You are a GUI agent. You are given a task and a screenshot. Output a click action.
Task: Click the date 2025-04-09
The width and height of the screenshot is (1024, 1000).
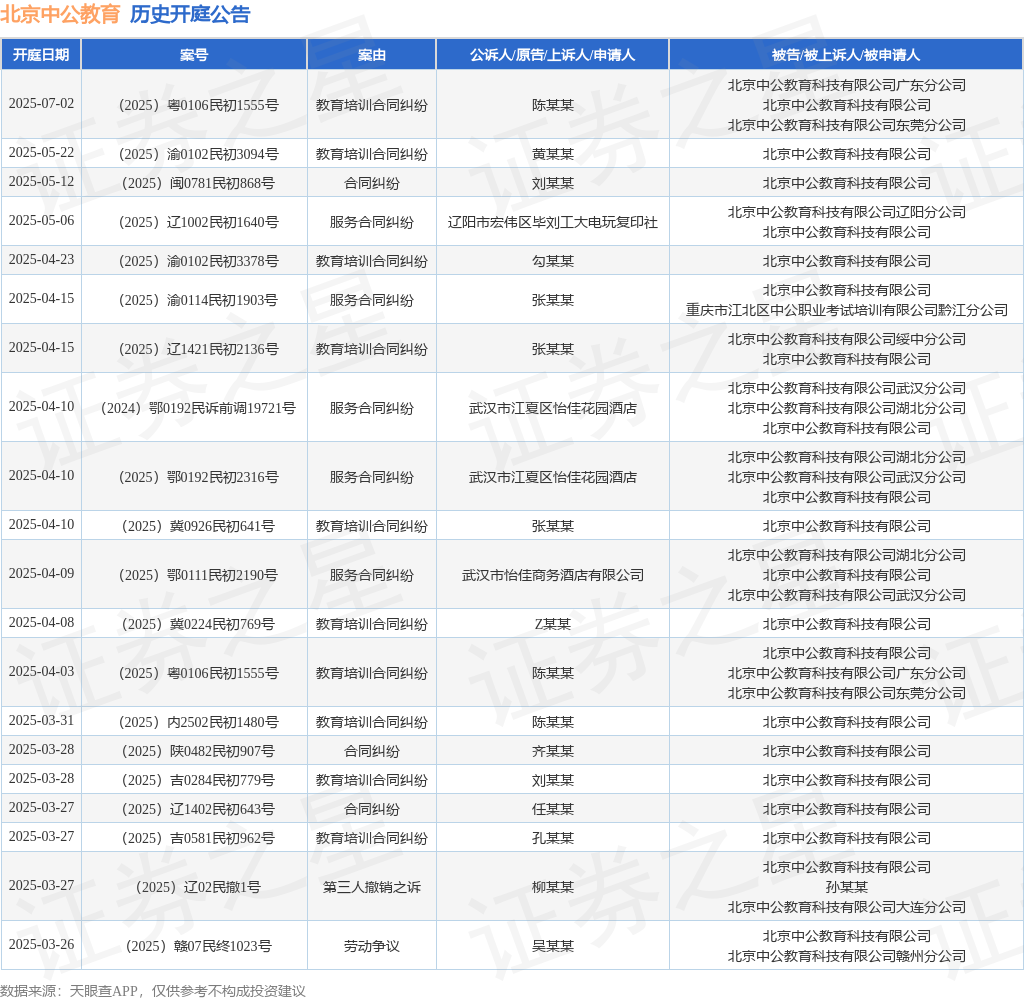tap(41, 573)
